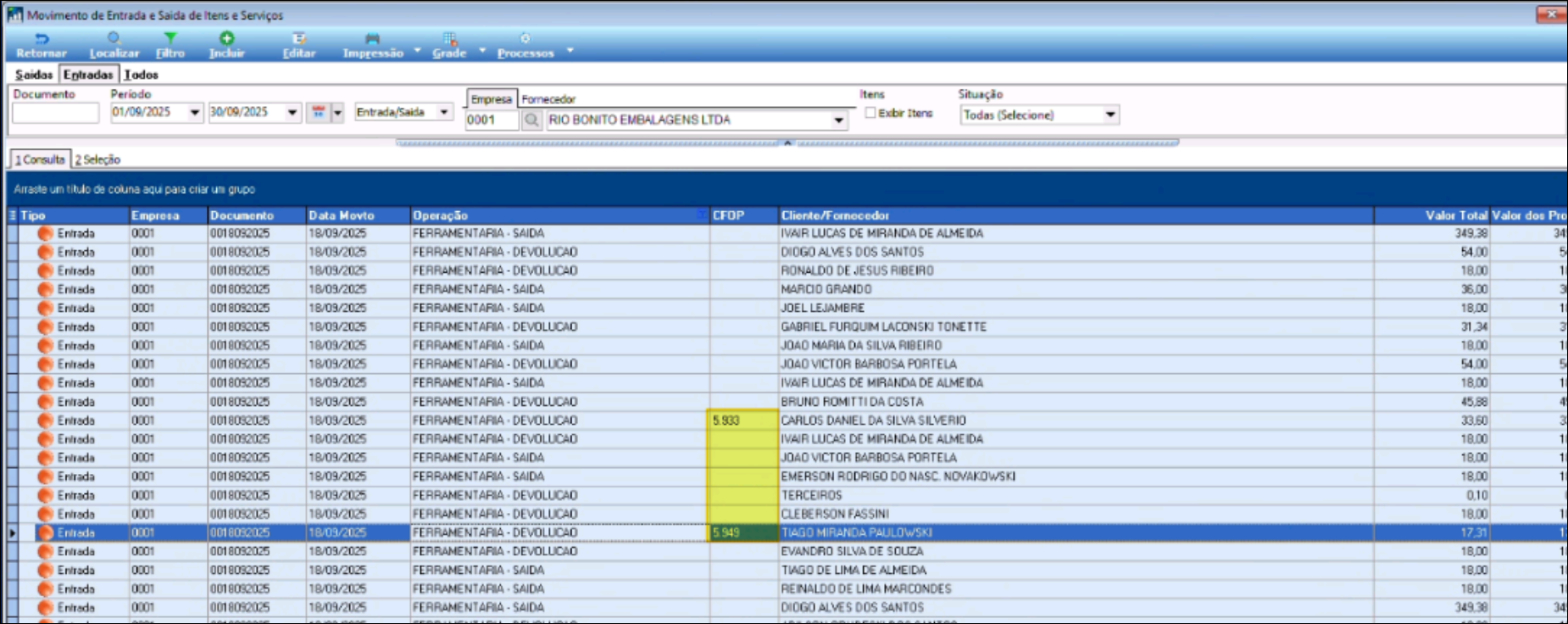Click the Impressão printer icon
Viewport: 1568px width, 624px height.
coord(372,39)
